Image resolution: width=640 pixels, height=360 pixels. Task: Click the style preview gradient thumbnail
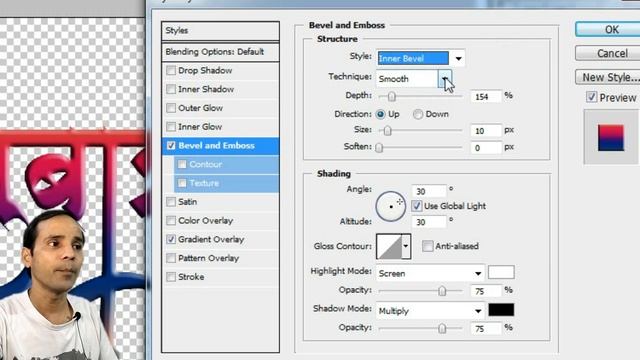tap(611, 138)
